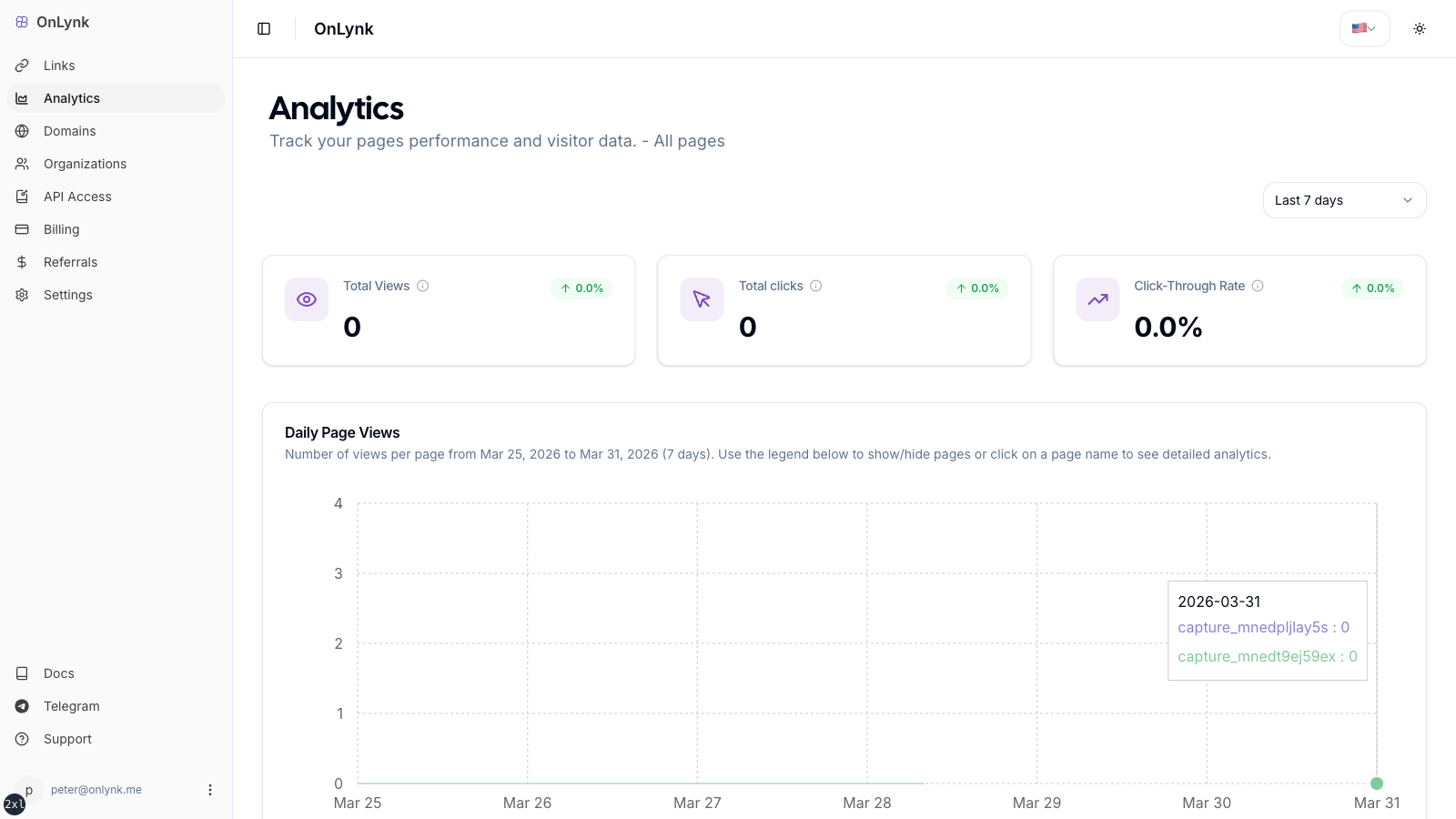1456x819 pixels.
Task: Click the eye icon on Total Views card
Action: click(306, 298)
